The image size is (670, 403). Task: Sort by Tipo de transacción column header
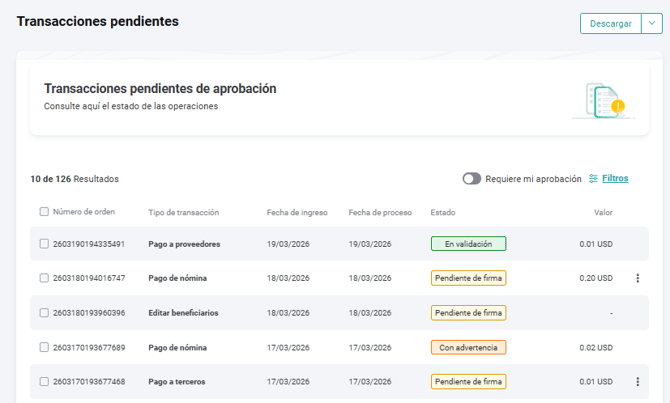(183, 212)
